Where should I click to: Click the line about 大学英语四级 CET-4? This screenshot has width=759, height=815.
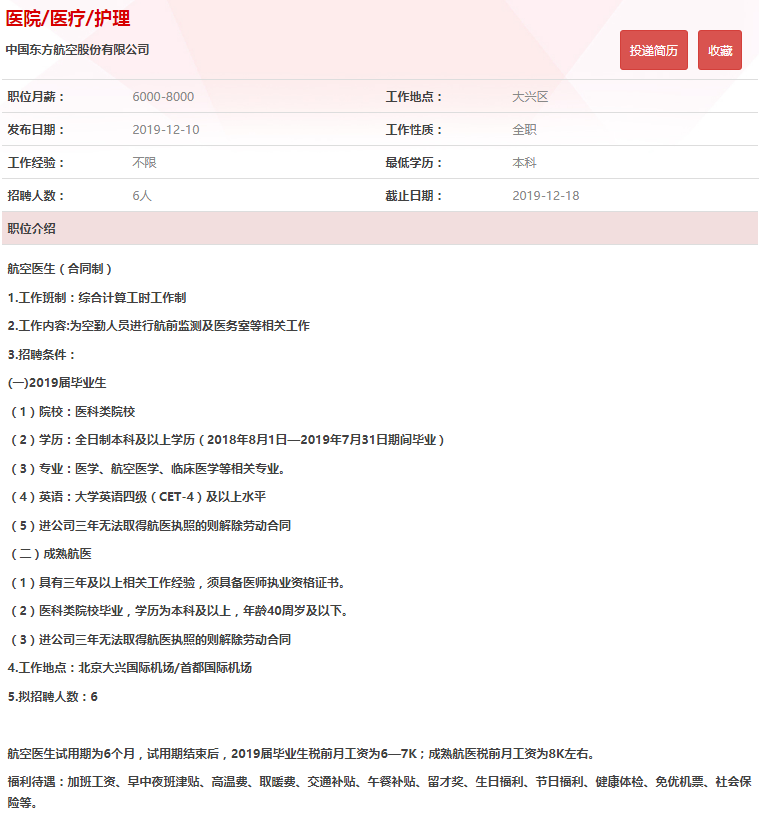[138, 497]
